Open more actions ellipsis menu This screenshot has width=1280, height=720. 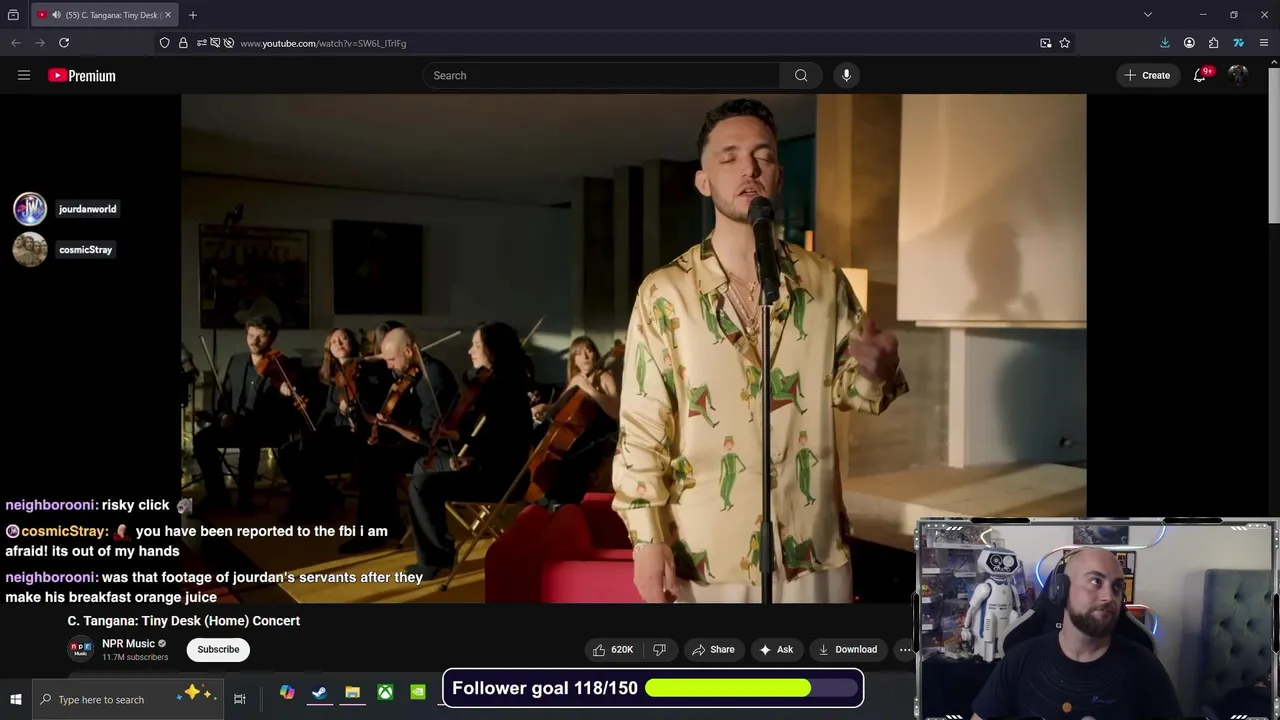pos(904,649)
